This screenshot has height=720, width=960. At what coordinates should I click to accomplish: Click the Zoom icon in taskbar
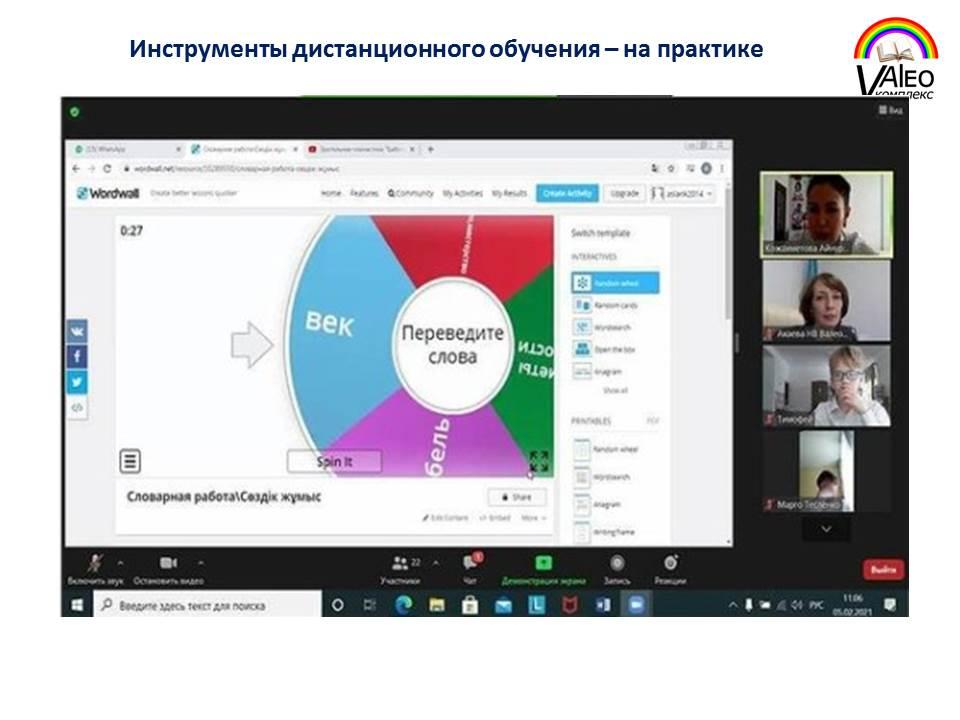[x=636, y=605]
